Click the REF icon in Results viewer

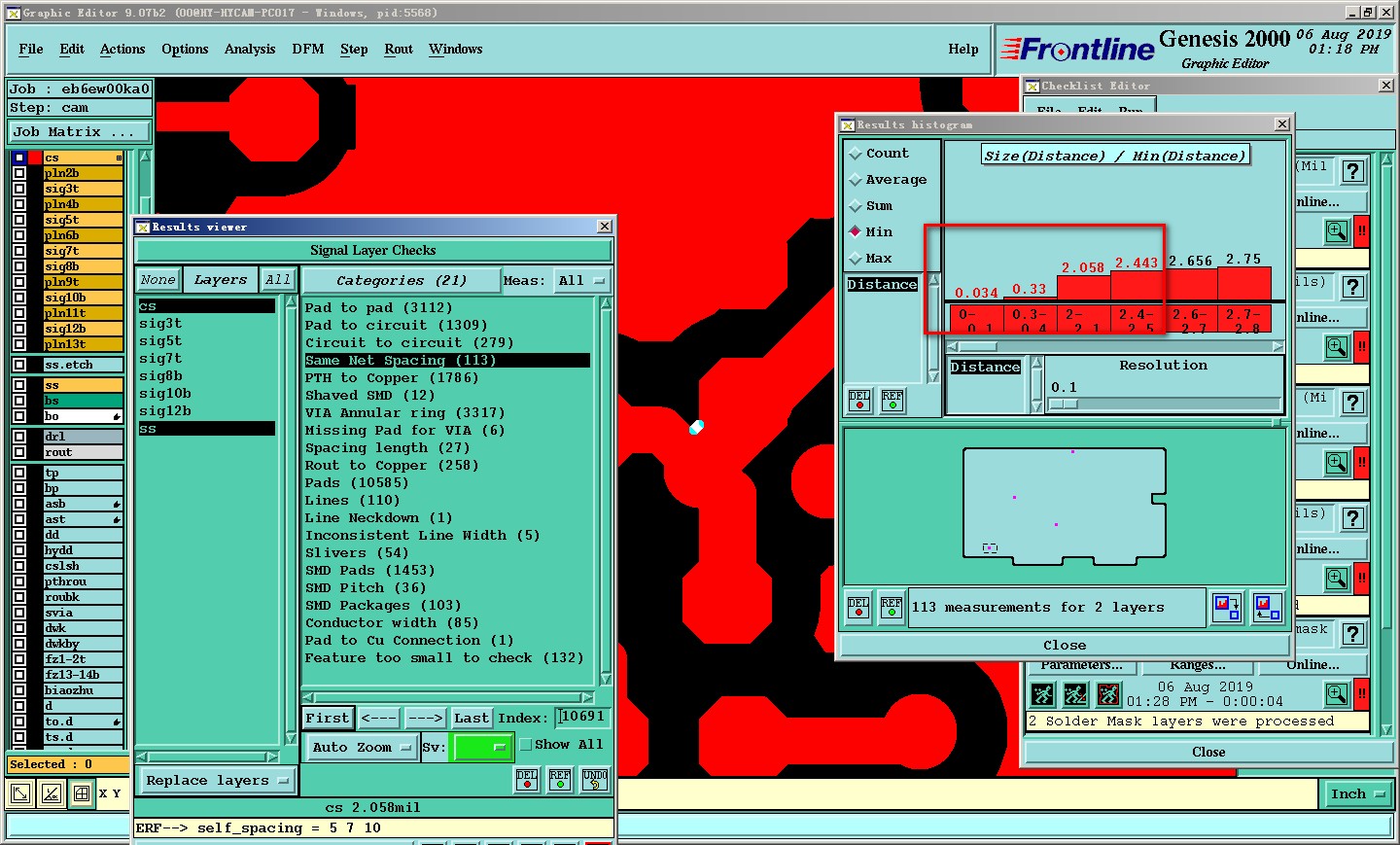click(560, 780)
